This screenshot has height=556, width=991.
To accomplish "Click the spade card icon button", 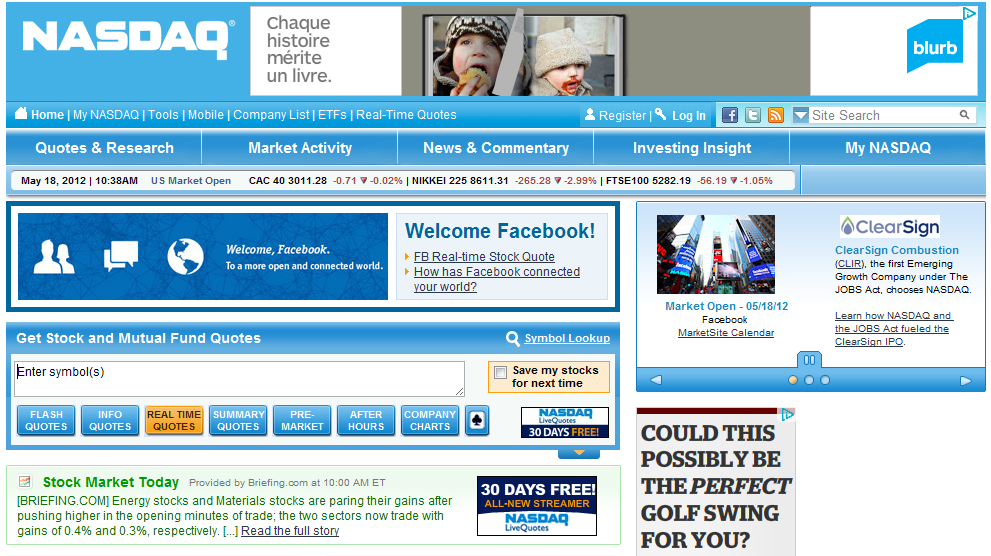I will coord(477,420).
